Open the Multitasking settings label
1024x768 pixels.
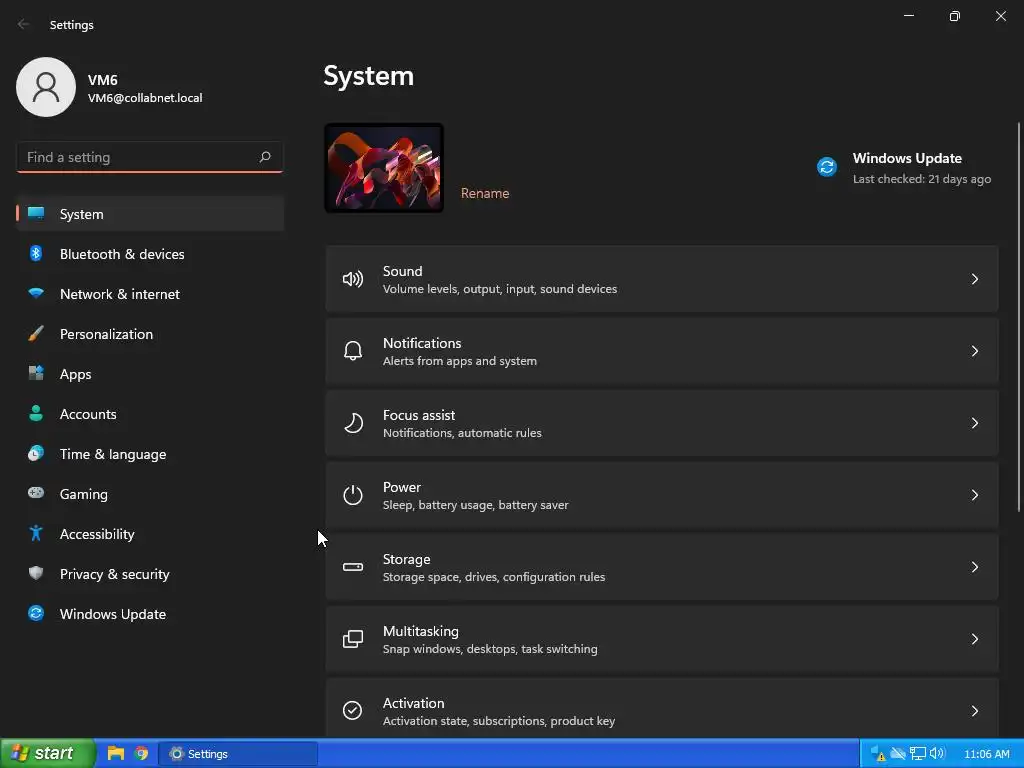point(421,631)
